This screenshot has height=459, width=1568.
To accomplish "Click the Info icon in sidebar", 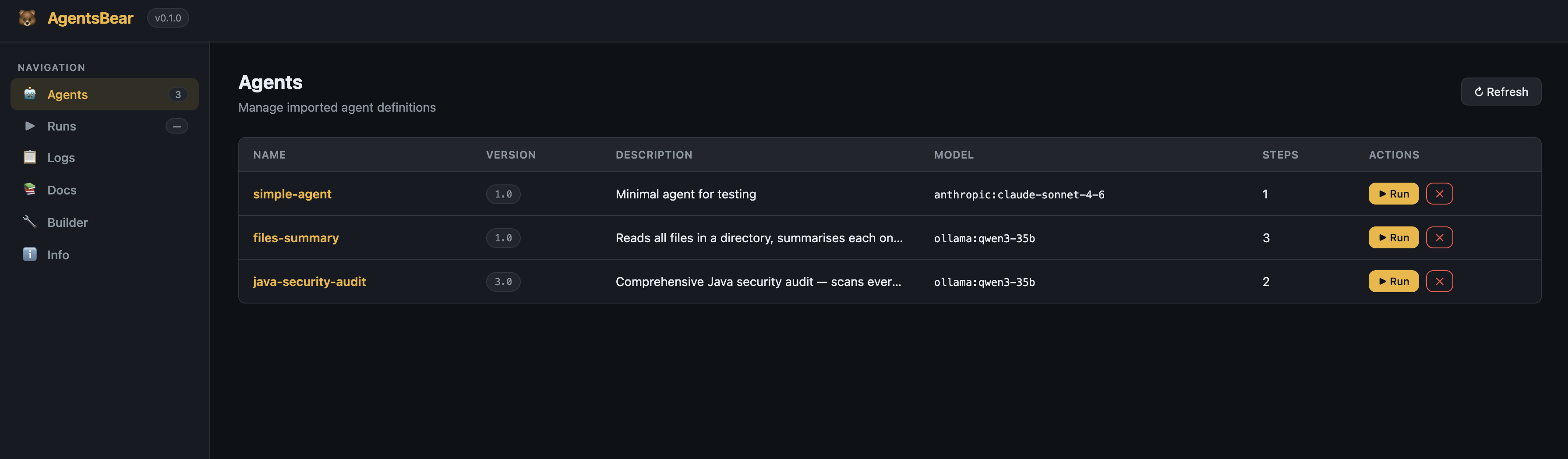I will pyautogui.click(x=30, y=254).
